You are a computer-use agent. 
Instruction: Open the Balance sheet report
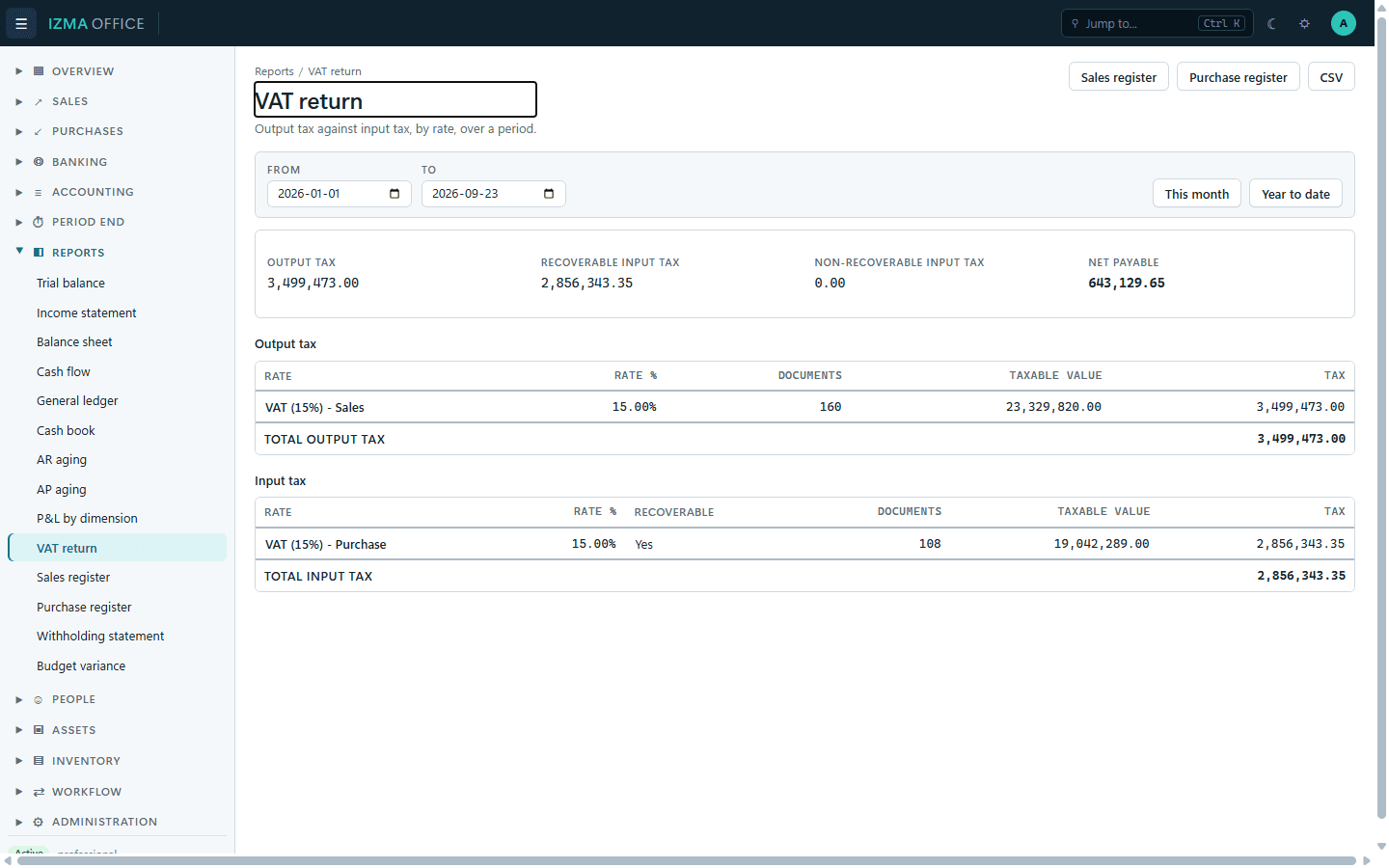pos(117,342)
